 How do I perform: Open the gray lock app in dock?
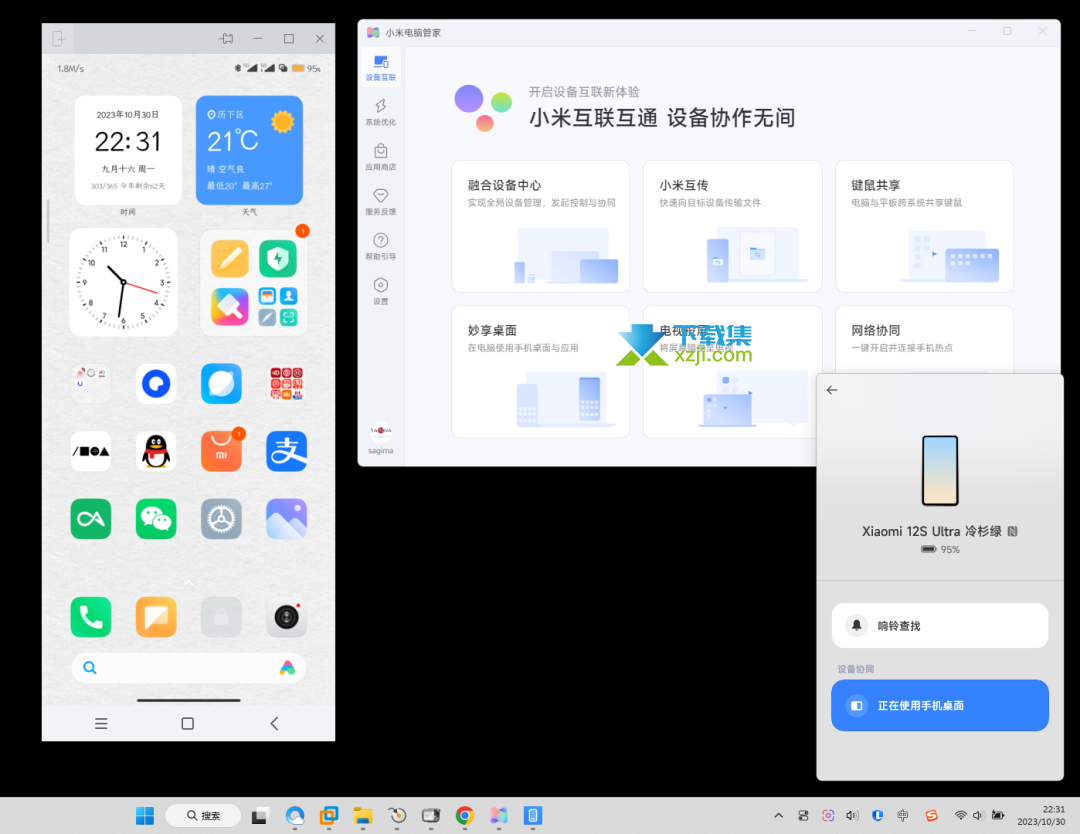coord(221,616)
